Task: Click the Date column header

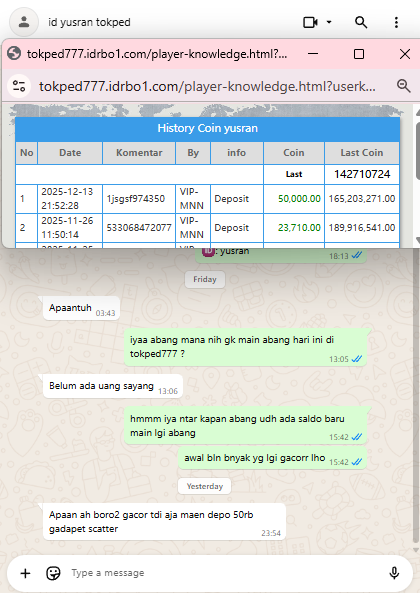Action: click(x=70, y=153)
